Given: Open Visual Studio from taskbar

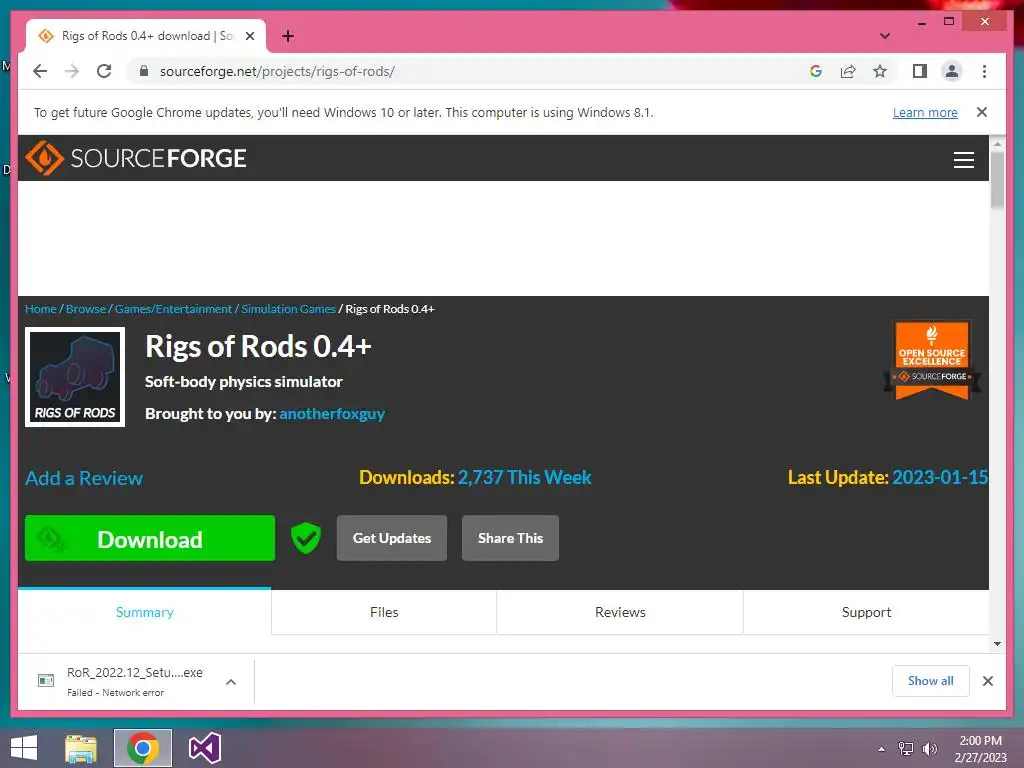Looking at the screenshot, I should pos(205,748).
